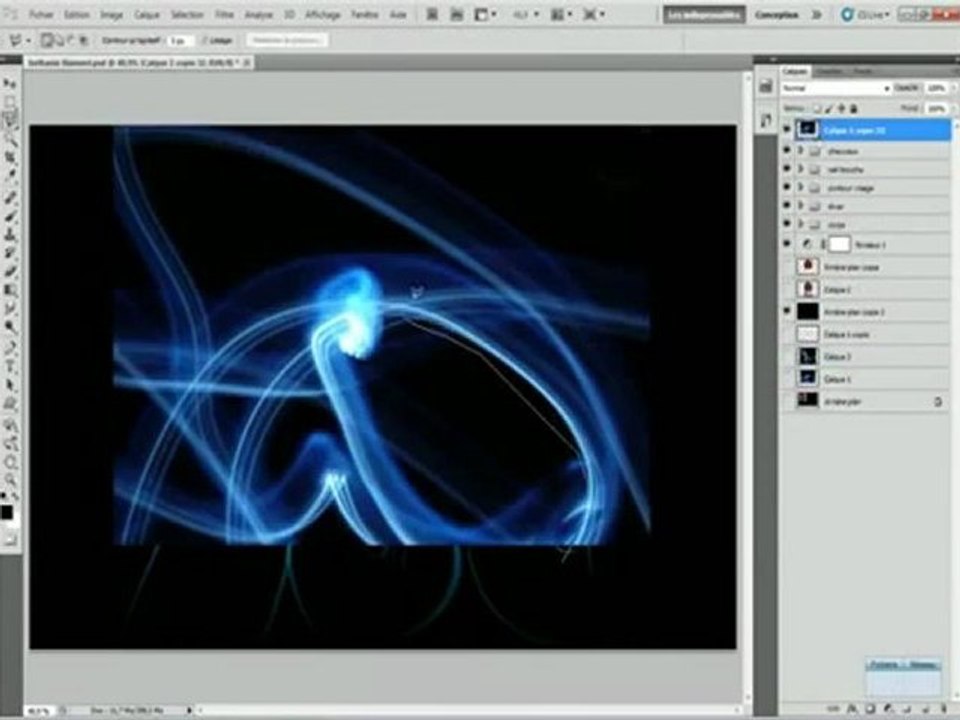Click the foreground color swatch
960x720 pixels.
pos(7,512)
